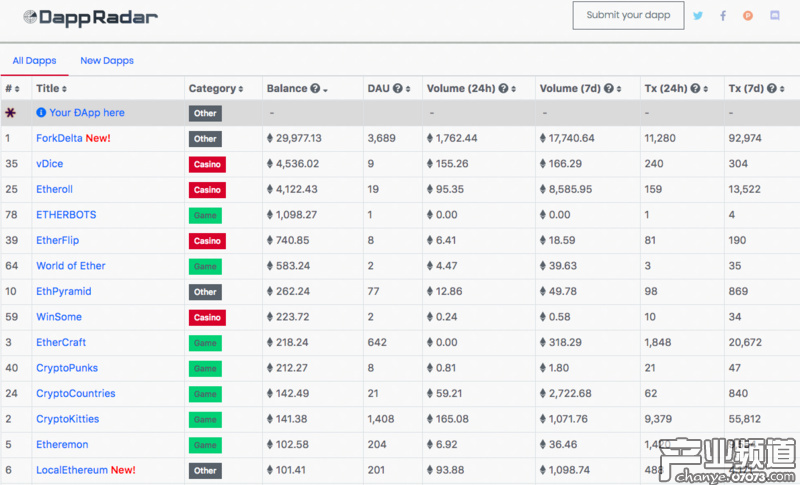Click info icon beside Your DApp here
The height and width of the screenshot is (485, 800).
click(x=42, y=113)
